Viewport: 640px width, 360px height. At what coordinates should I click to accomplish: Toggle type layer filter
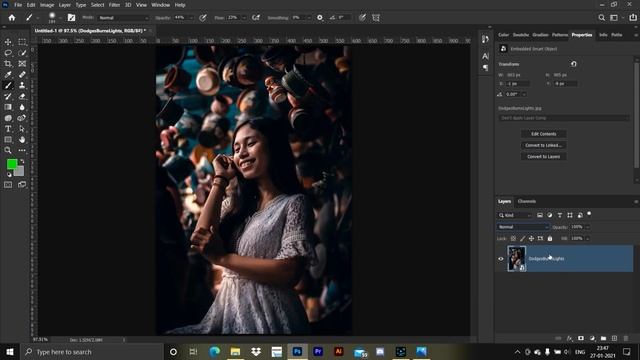click(x=560, y=215)
